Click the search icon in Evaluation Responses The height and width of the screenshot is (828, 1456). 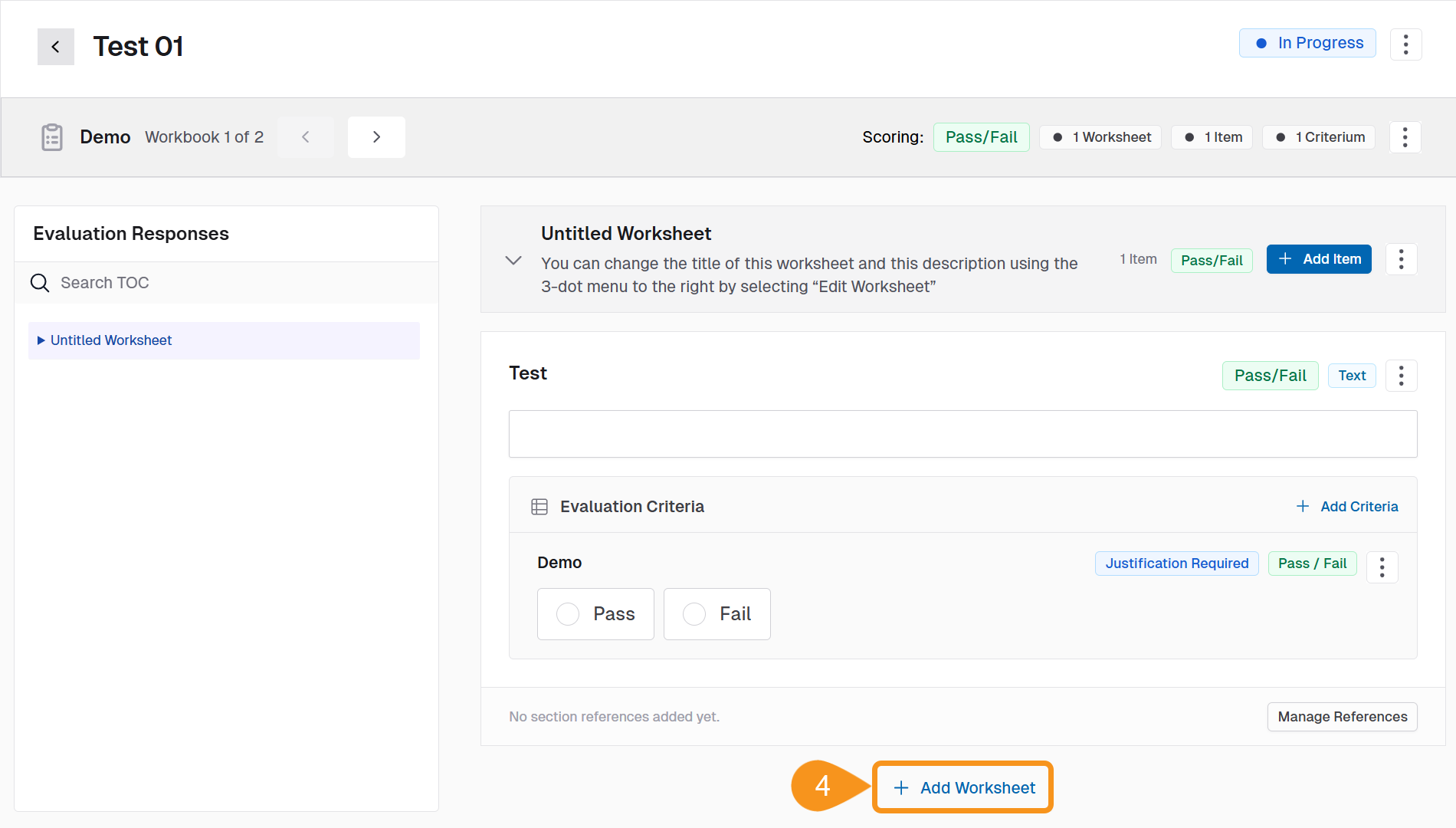(39, 282)
